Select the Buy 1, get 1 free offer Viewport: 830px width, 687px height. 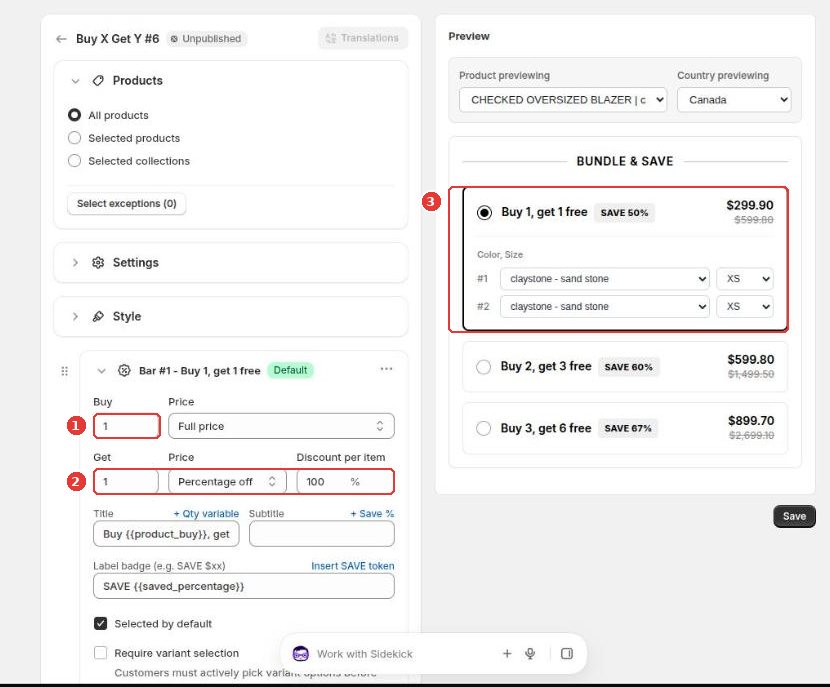click(484, 213)
